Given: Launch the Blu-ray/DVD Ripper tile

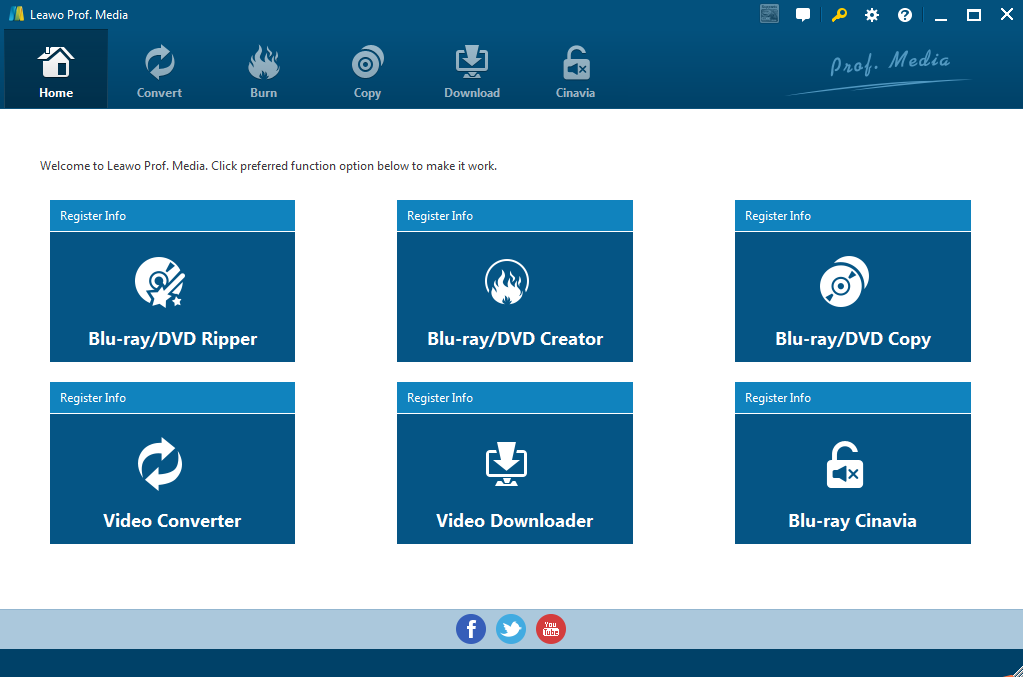Looking at the screenshot, I should pos(172,297).
